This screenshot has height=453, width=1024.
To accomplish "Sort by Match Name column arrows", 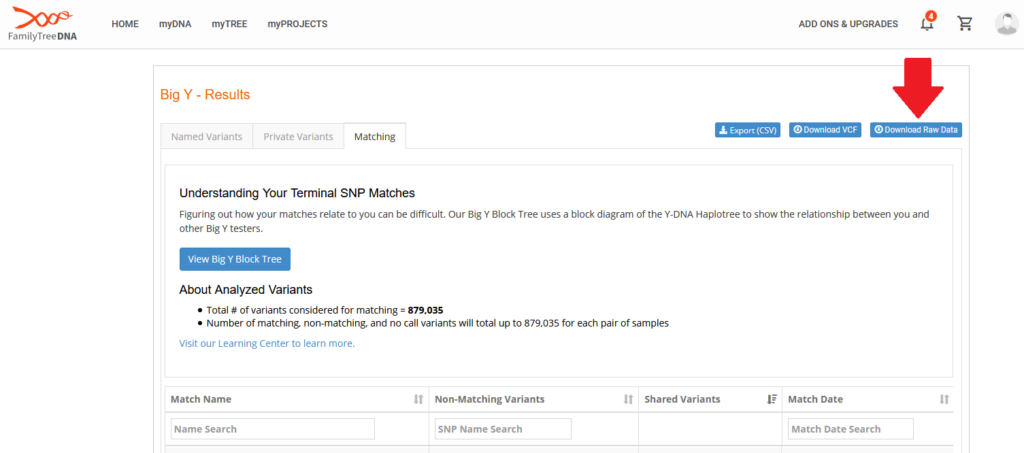I will [x=419, y=399].
